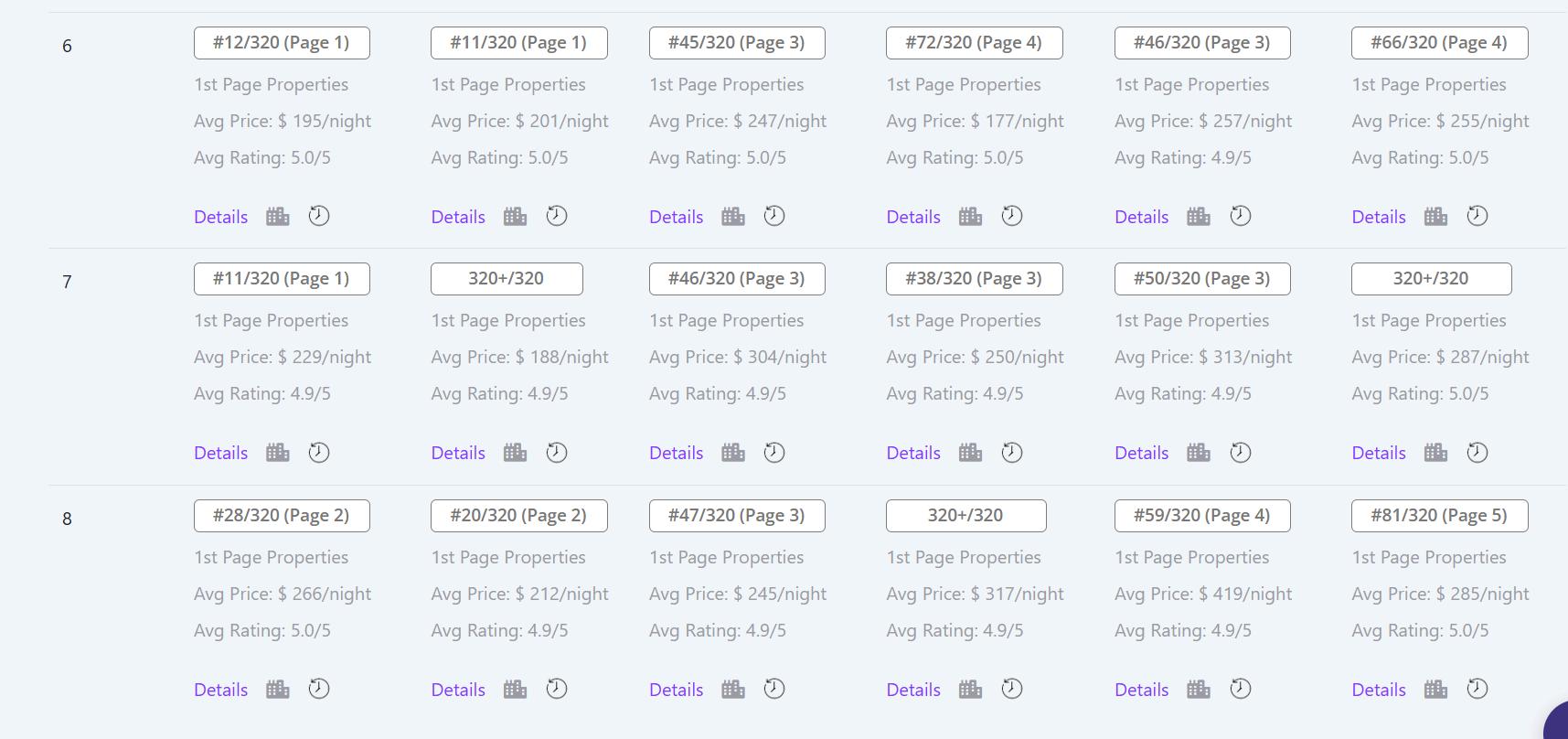Screen dimensions: 1568x739
Task: Click the #12/320 (Page 1) rank badge
Action: [282, 43]
